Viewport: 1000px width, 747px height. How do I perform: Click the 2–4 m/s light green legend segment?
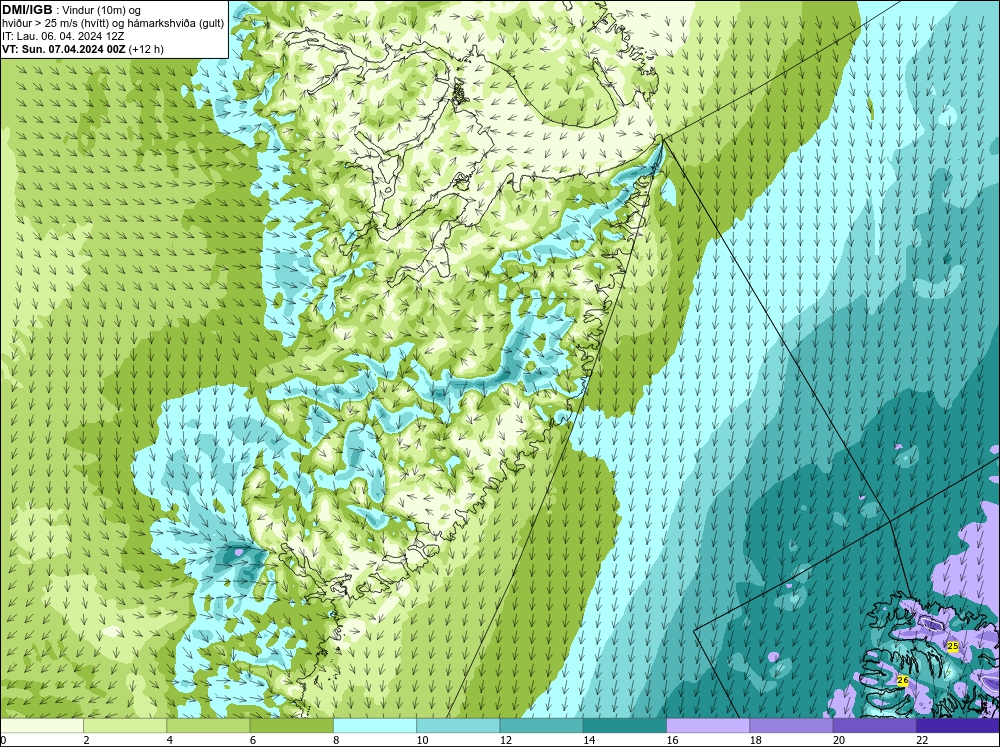tap(125, 726)
